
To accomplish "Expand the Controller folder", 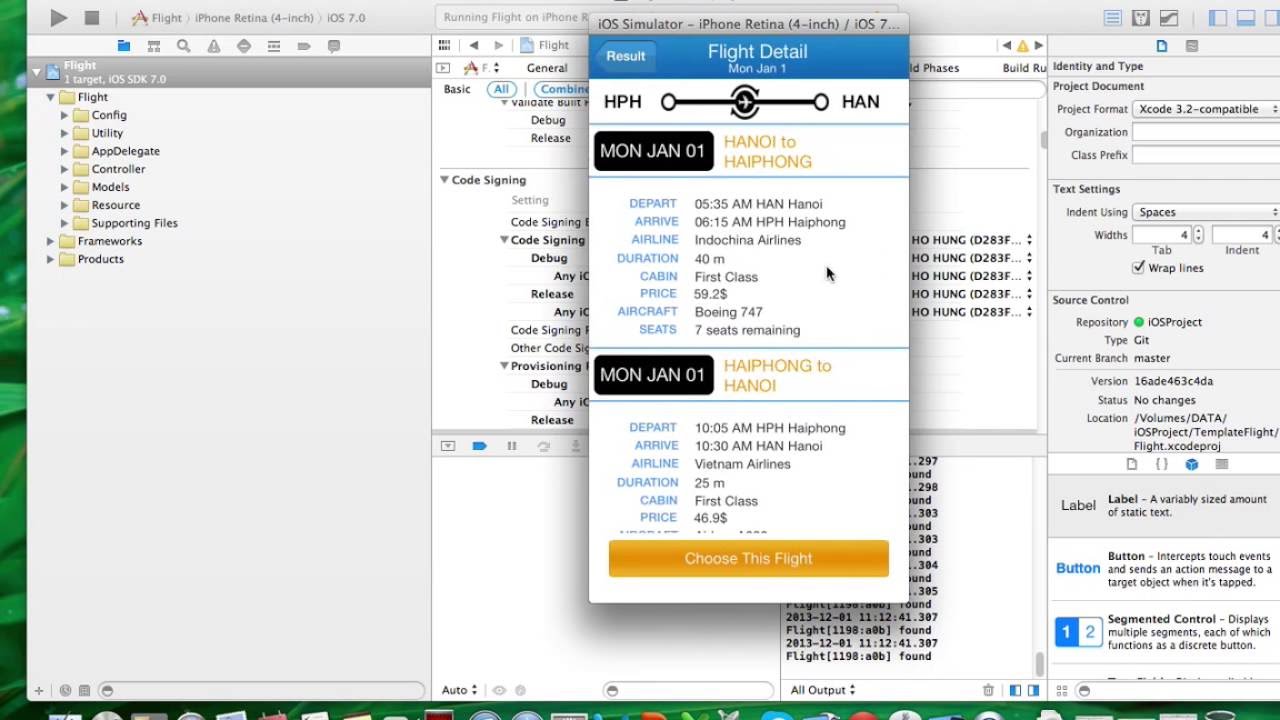I will [x=64, y=169].
